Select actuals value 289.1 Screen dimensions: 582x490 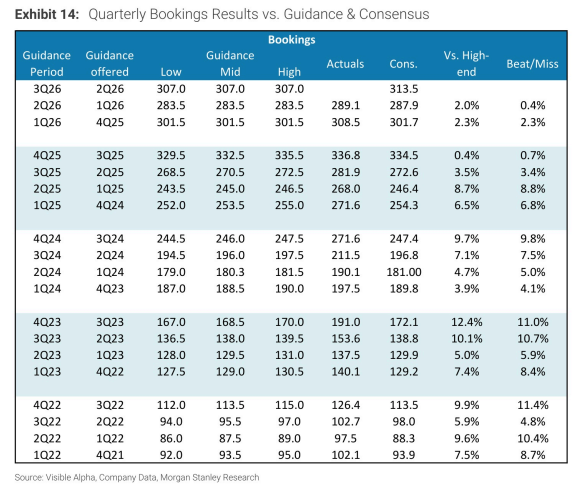pyautogui.click(x=346, y=105)
